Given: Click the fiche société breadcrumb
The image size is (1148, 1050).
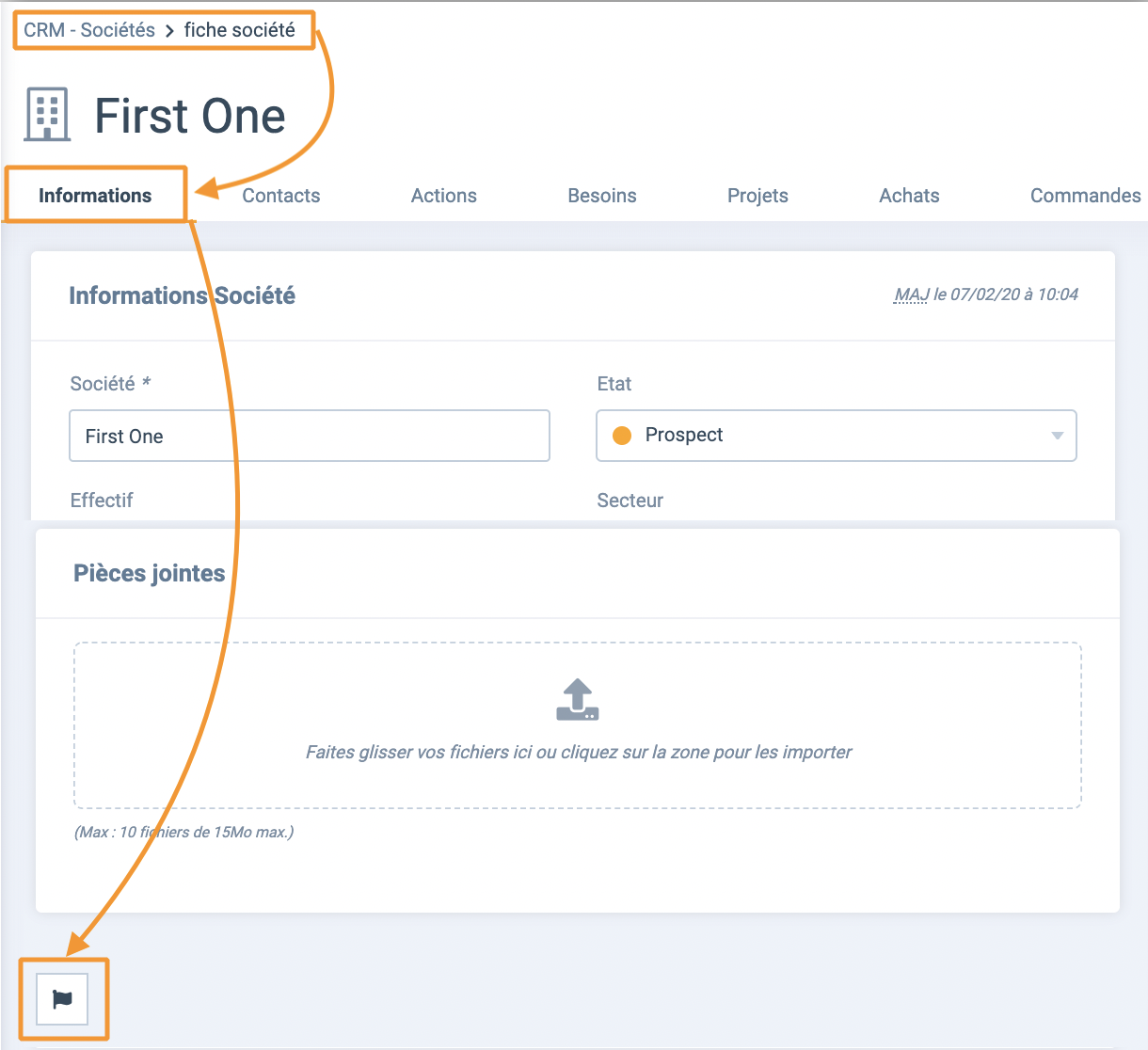Looking at the screenshot, I should 240,30.
